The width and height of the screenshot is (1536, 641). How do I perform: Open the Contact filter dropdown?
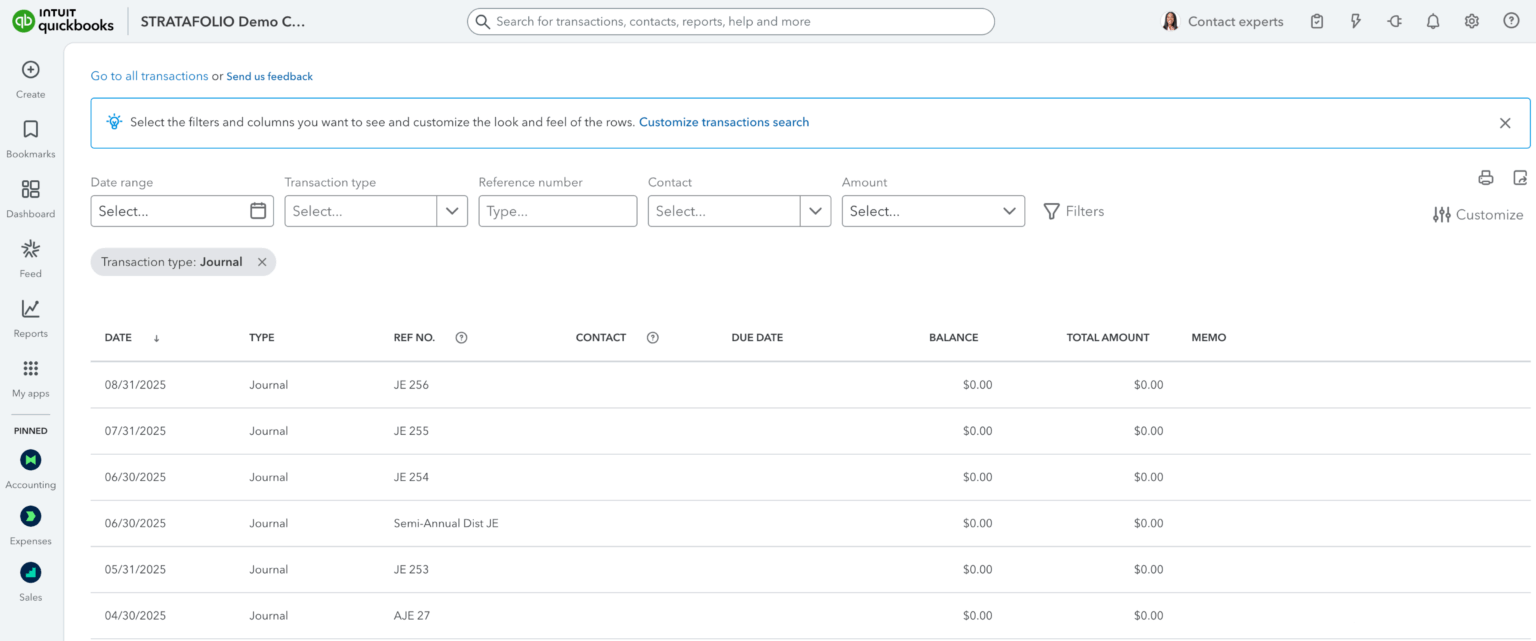click(815, 211)
